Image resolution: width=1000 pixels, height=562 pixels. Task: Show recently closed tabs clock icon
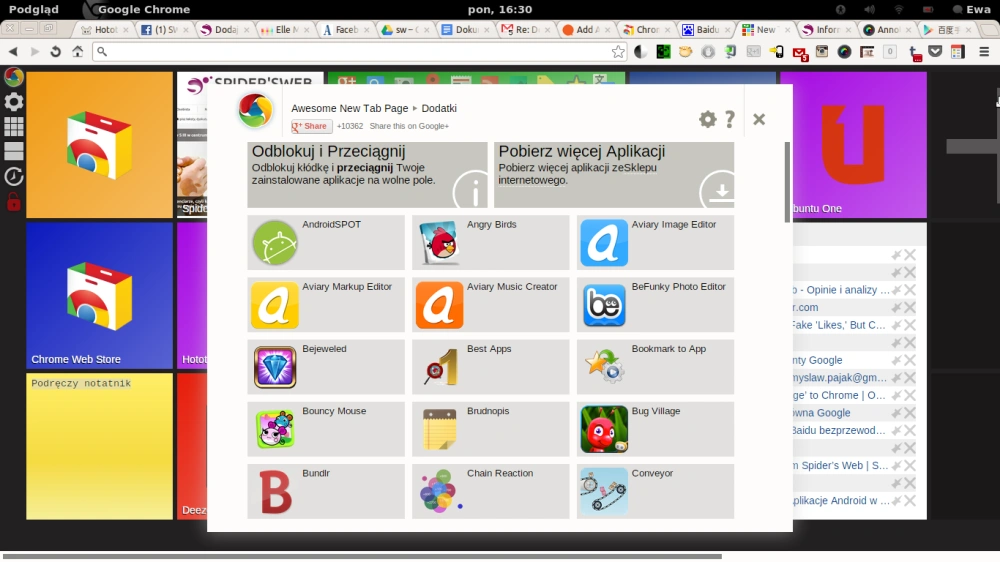point(13,177)
